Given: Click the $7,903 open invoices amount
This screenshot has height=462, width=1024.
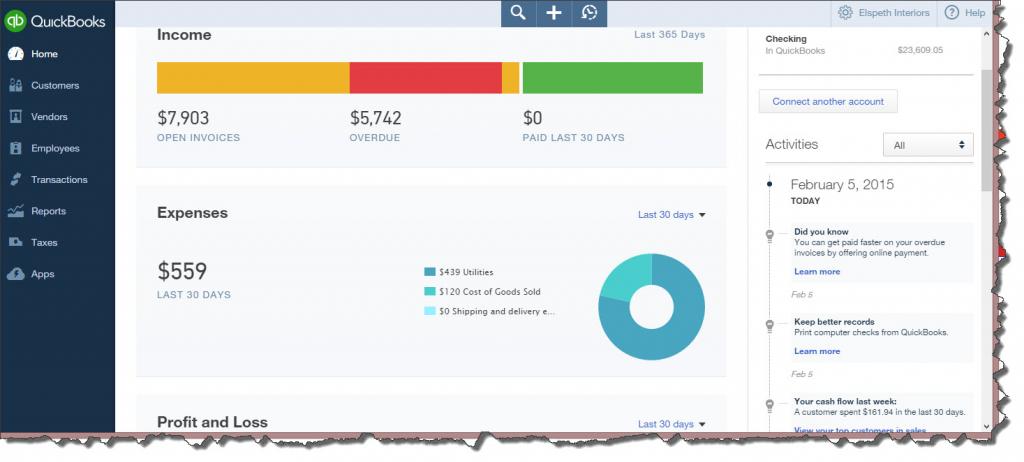Looking at the screenshot, I should [183, 118].
